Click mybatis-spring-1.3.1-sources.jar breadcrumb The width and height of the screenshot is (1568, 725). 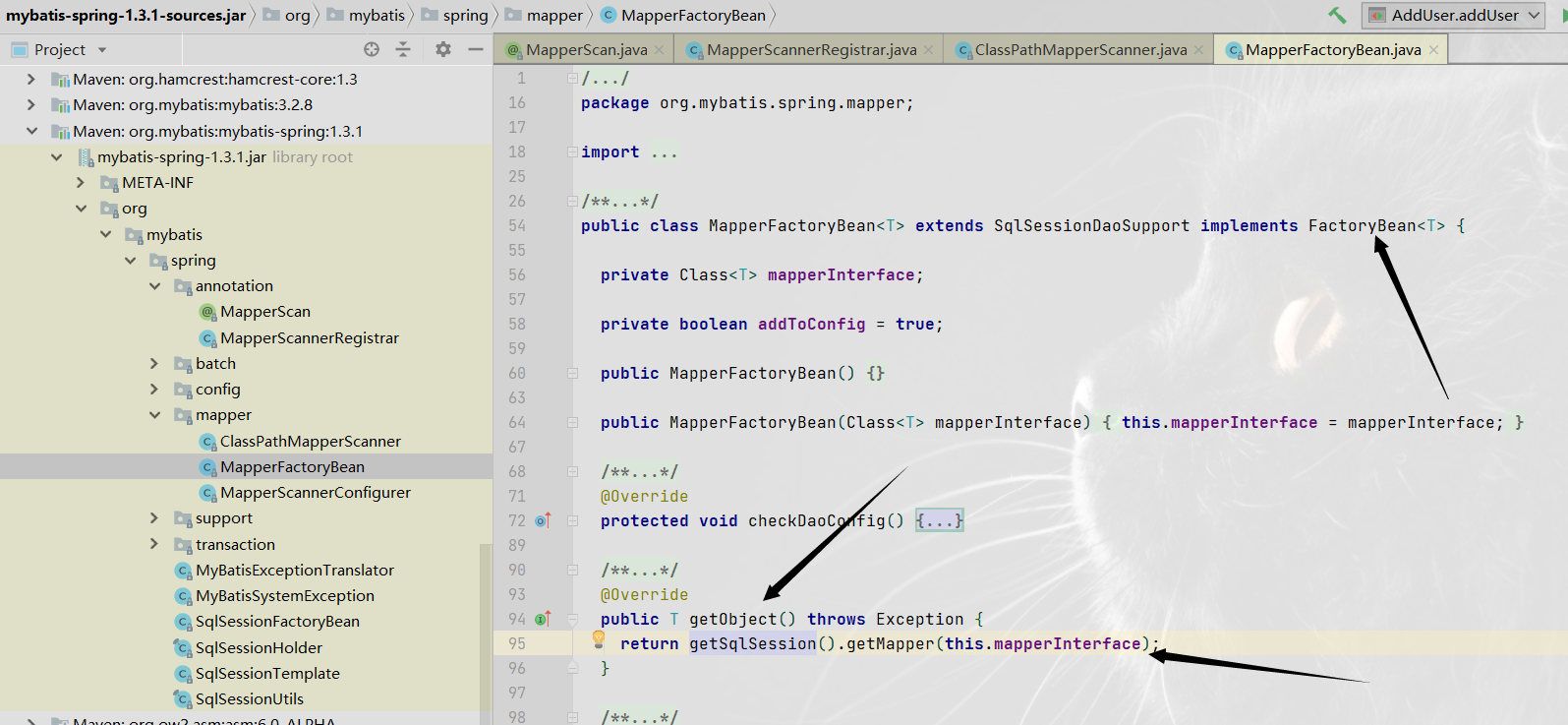tap(126, 15)
